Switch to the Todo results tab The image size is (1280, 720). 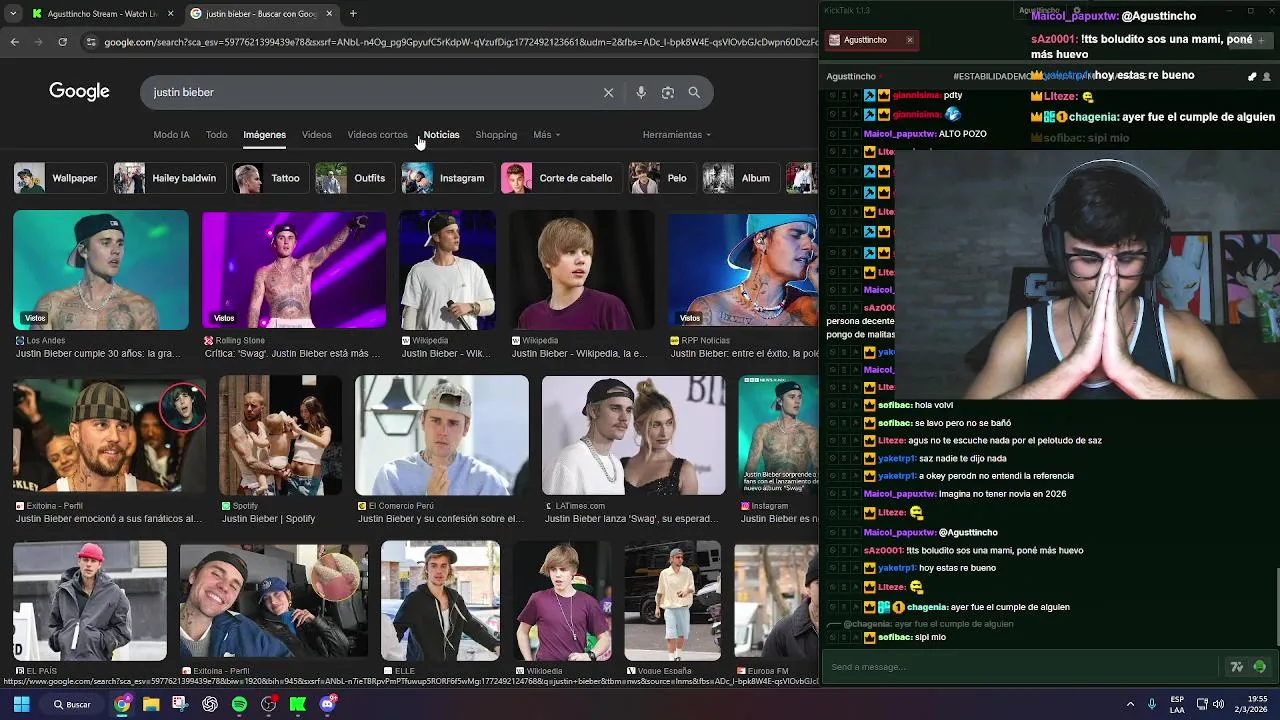click(x=216, y=134)
